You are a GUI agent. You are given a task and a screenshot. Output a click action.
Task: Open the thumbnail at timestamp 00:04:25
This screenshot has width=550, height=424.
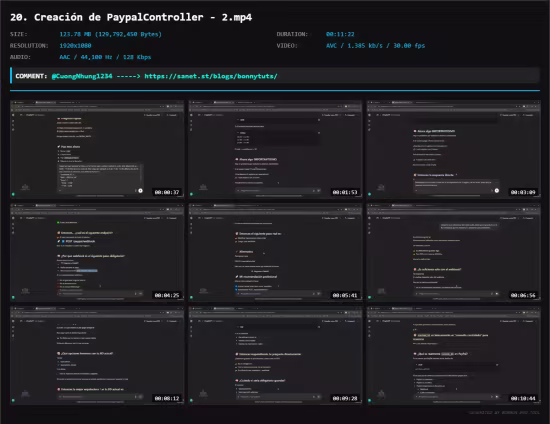tap(97, 252)
